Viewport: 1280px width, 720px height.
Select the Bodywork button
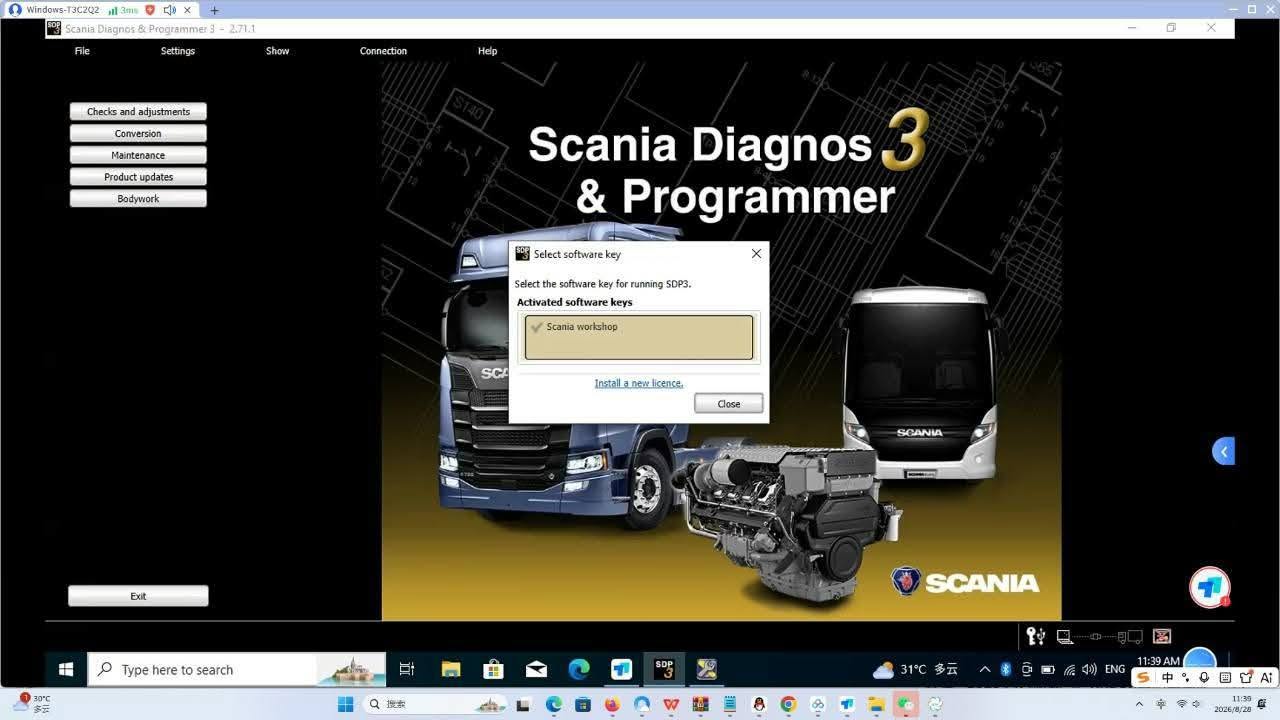click(138, 199)
